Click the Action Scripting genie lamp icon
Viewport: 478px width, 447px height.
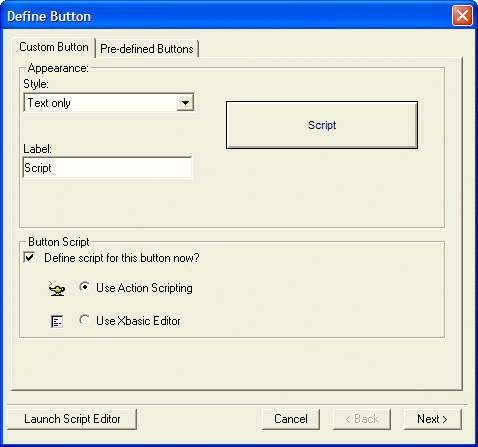[57, 289]
